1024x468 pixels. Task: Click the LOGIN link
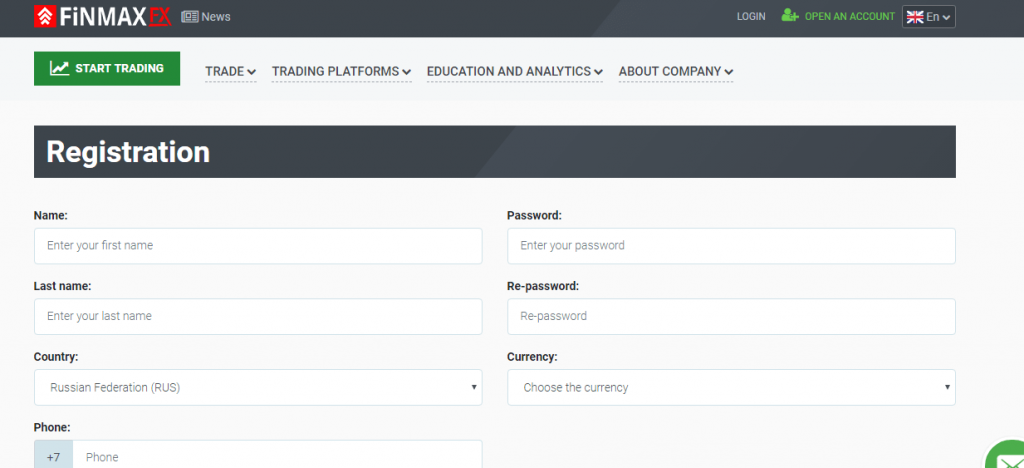[751, 16]
